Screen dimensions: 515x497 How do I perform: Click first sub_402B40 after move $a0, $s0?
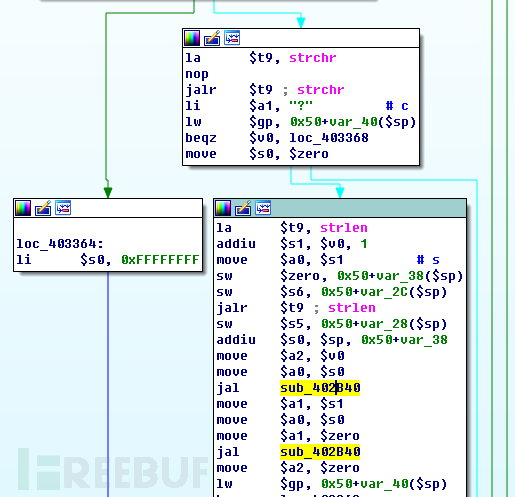pos(320,388)
